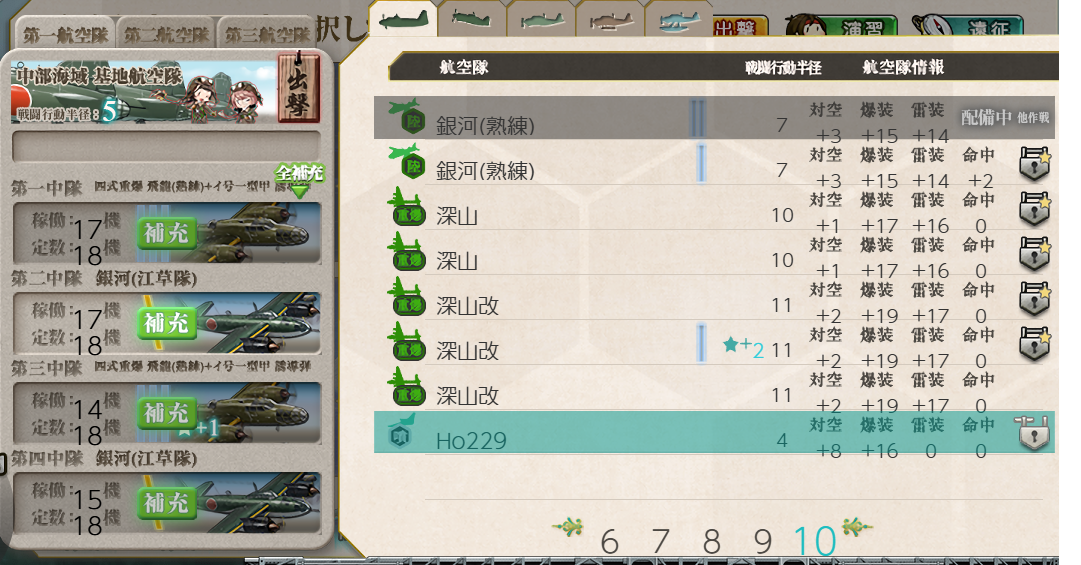
Task: Select the light blue seaplane filter tab
Action: [678, 20]
